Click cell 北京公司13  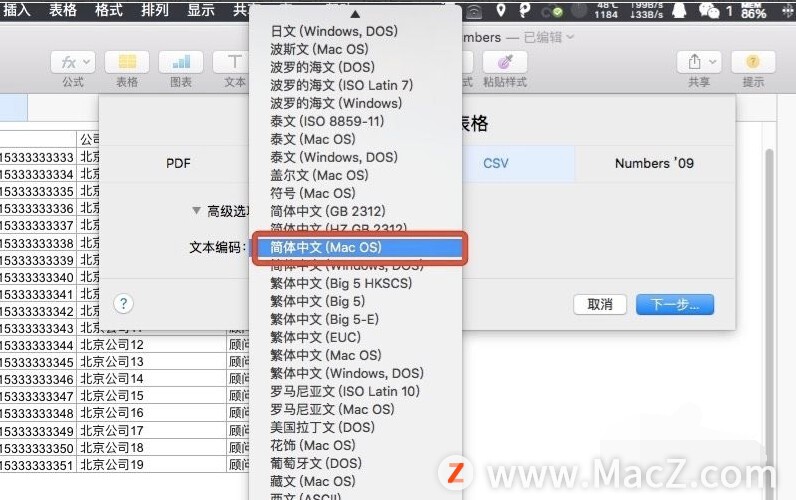[151, 362]
